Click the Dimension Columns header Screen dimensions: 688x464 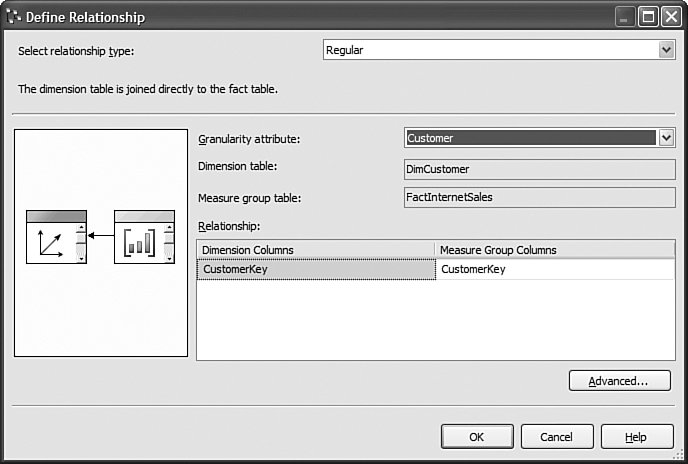coord(316,250)
